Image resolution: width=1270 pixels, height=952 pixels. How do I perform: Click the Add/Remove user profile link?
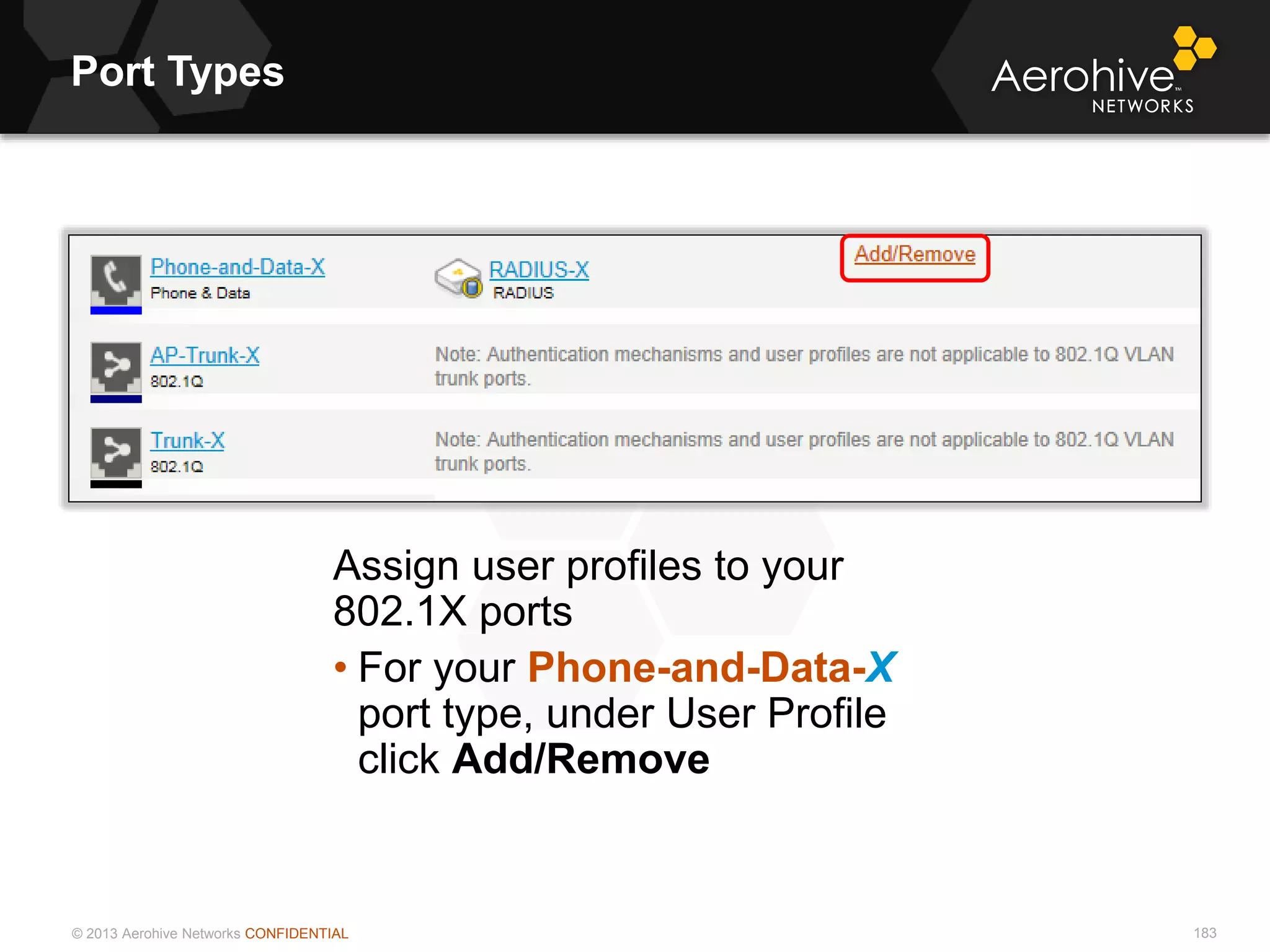click(915, 254)
